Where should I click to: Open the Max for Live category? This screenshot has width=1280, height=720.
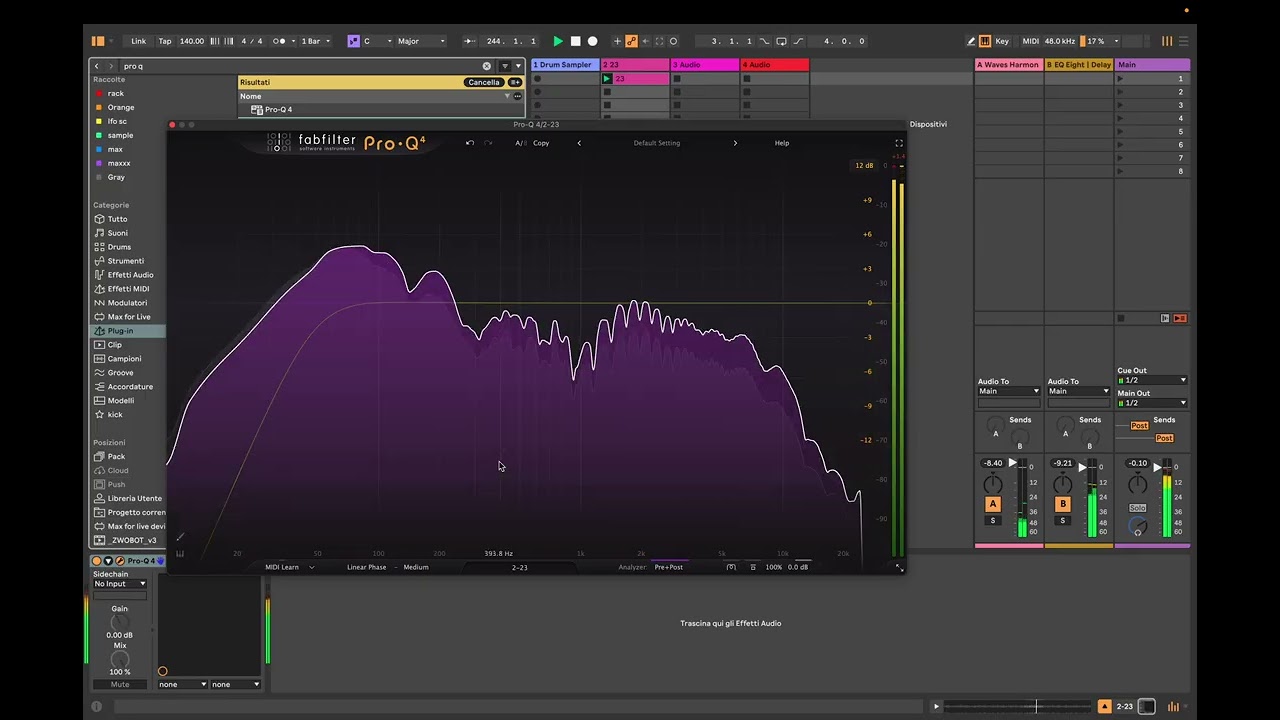[129, 317]
